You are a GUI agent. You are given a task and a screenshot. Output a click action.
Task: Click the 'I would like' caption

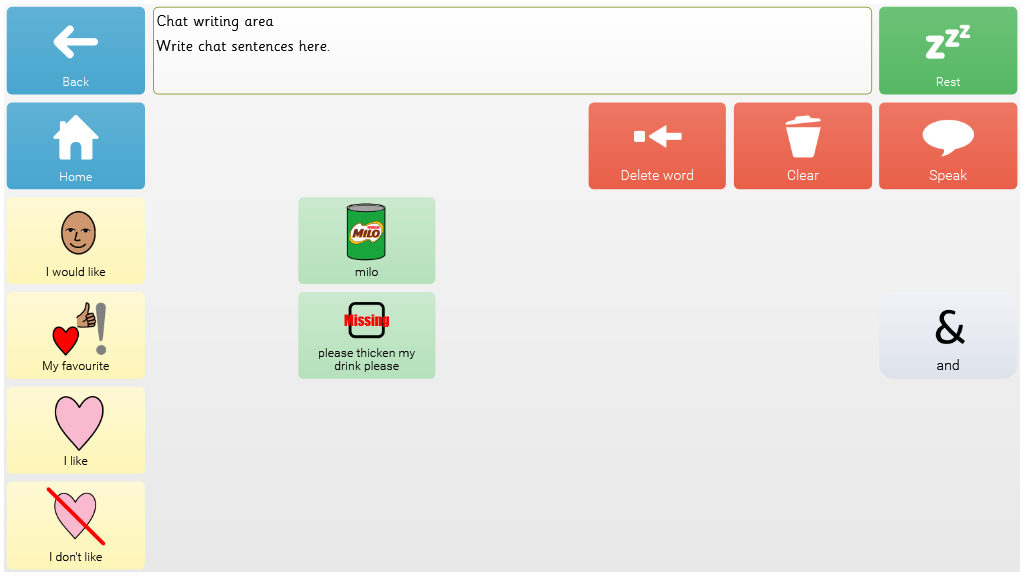coord(76,272)
